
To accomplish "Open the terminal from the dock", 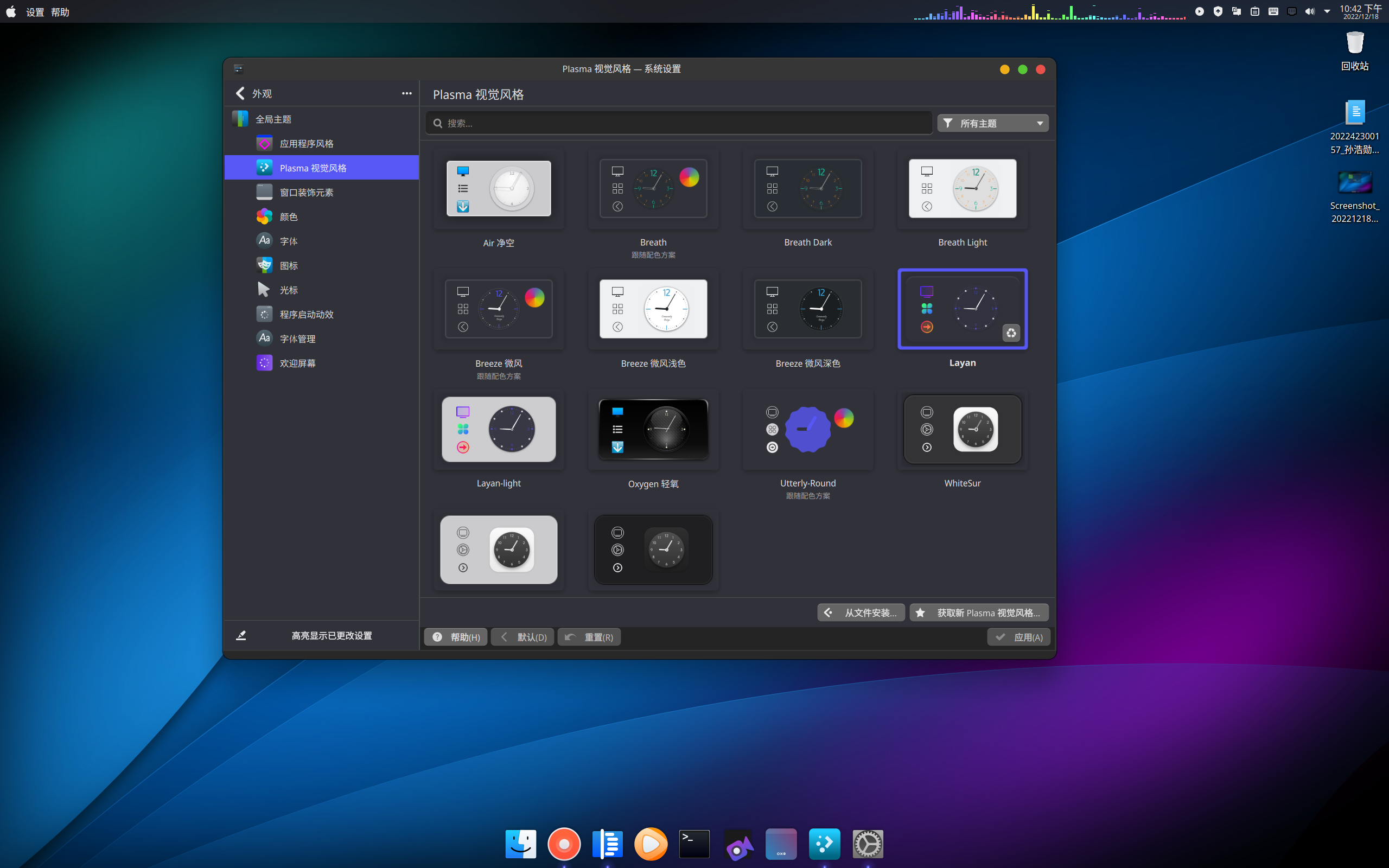I will 694,844.
